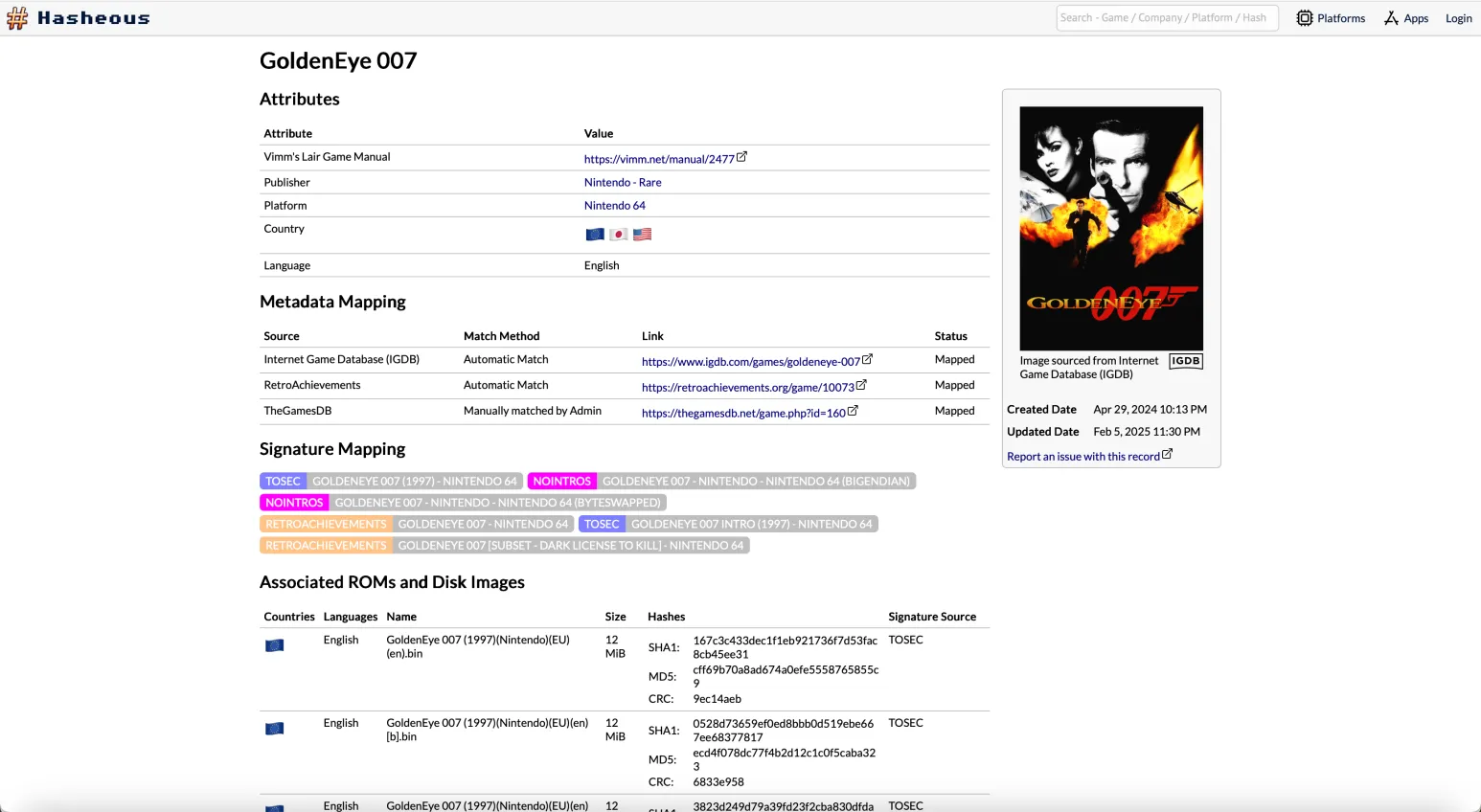Open the Apps menu icon

coord(1391,18)
